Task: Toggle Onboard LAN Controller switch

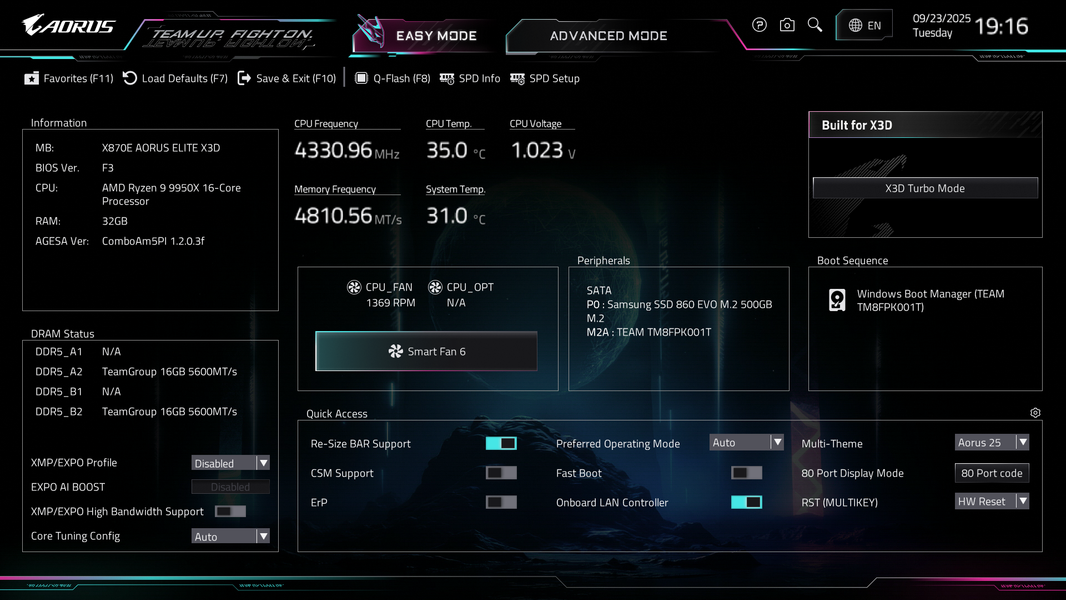Action: coord(746,502)
